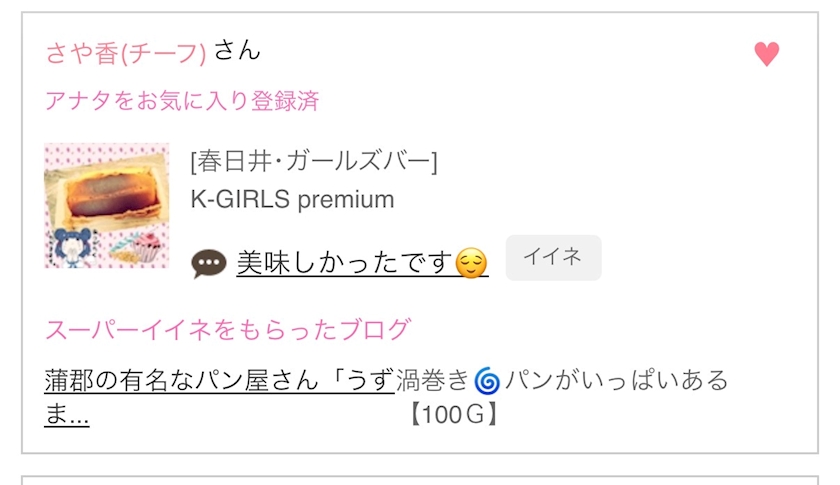
Task: Click the スーパーイイネをもらったブログ heading
Action: pyautogui.click(x=227, y=329)
